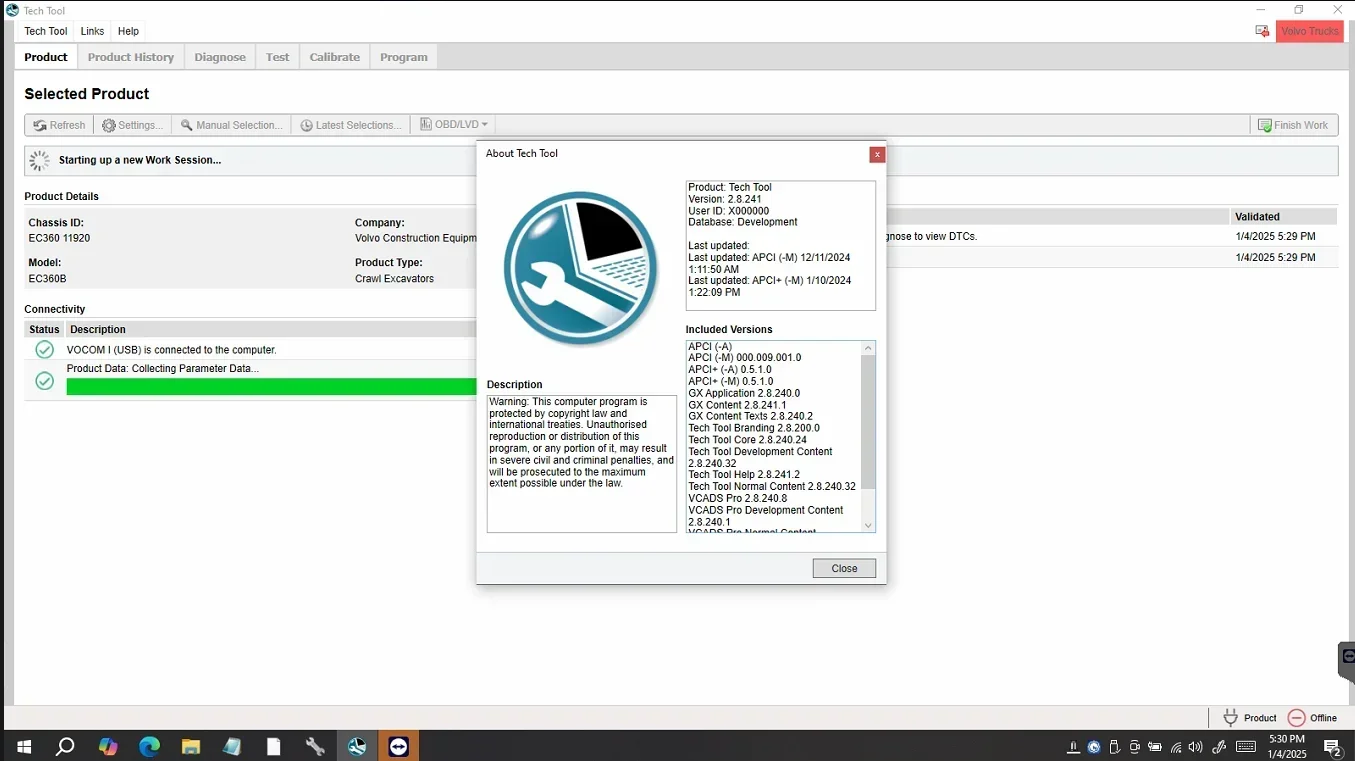
Task: Open Latest Selections clock button
Action: click(351, 125)
